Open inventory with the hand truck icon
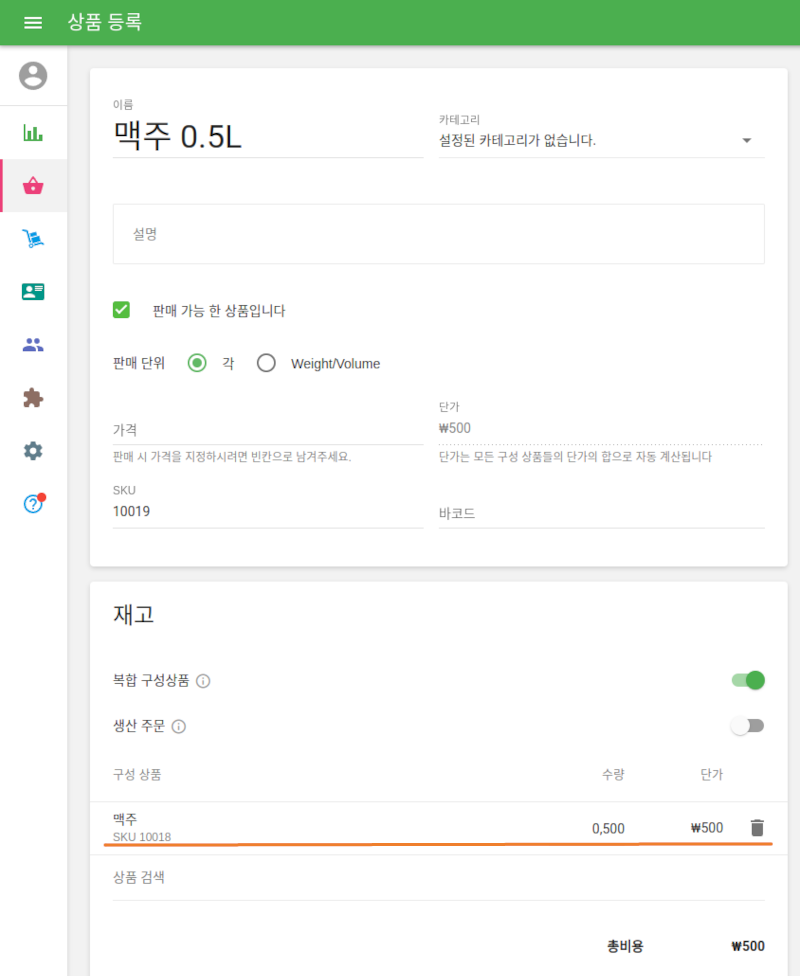The width and height of the screenshot is (800, 976). [33, 238]
